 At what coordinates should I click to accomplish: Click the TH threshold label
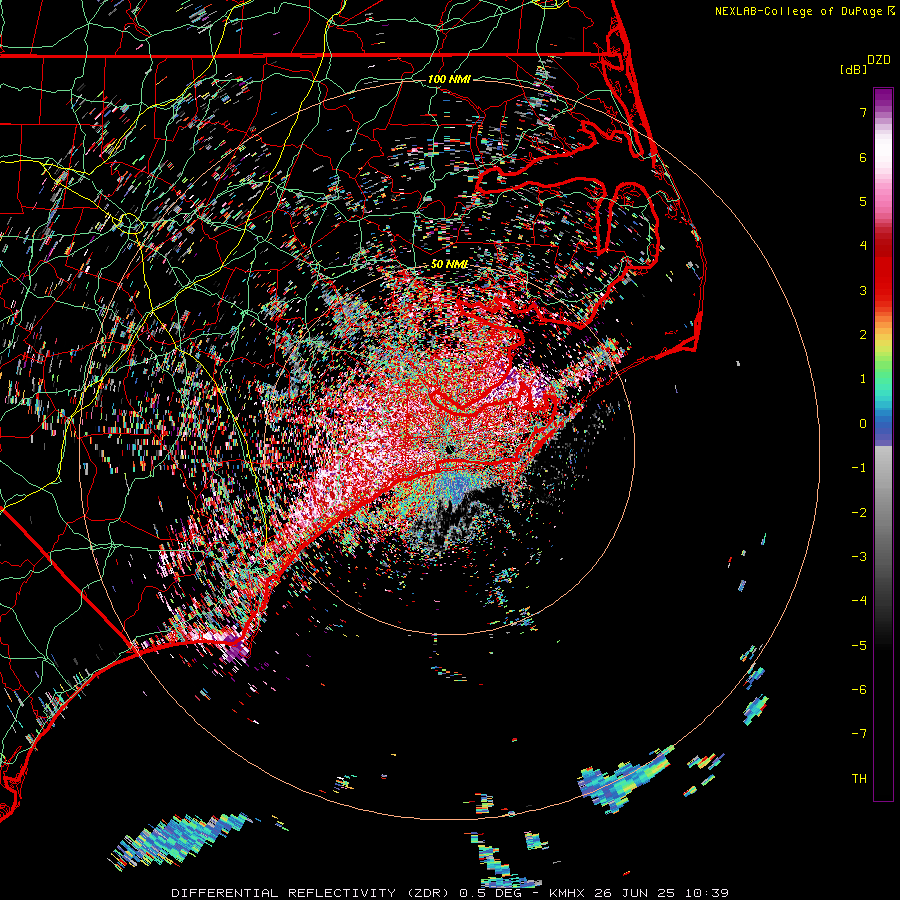[x=859, y=779]
